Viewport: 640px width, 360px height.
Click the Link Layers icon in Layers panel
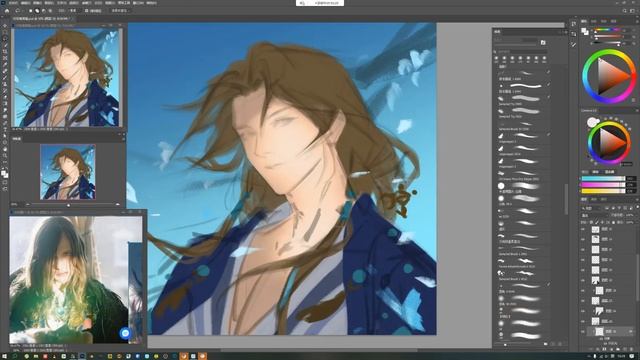click(x=591, y=349)
